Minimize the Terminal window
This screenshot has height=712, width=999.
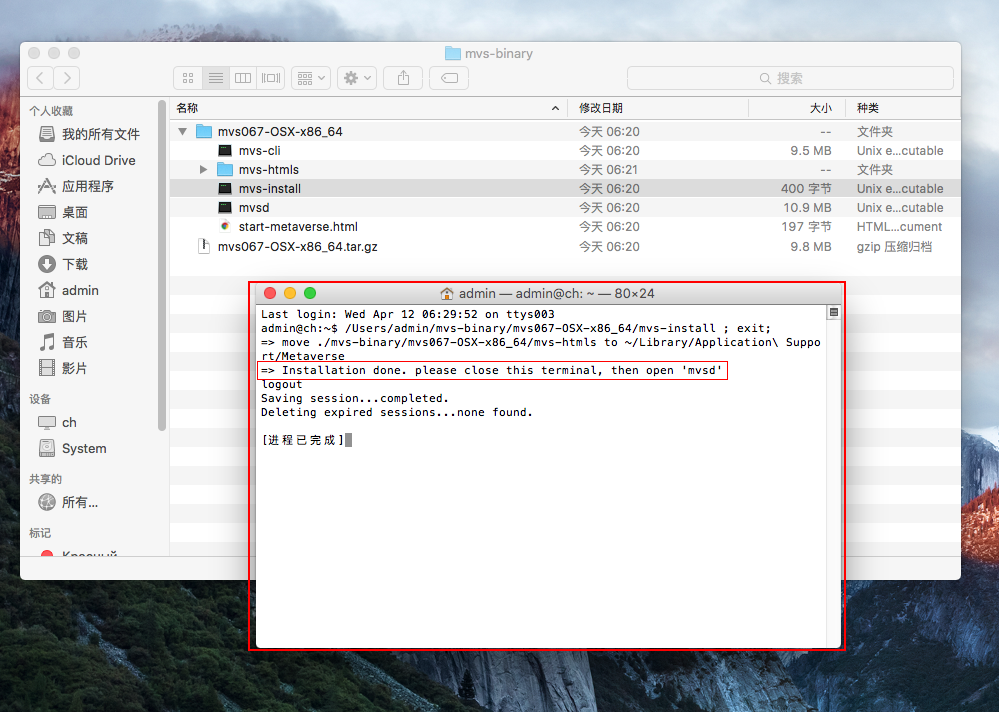[290, 293]
